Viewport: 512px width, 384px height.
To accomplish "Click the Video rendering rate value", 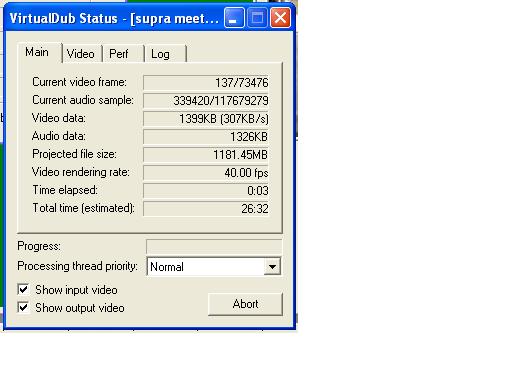I will tap(206, 173).
